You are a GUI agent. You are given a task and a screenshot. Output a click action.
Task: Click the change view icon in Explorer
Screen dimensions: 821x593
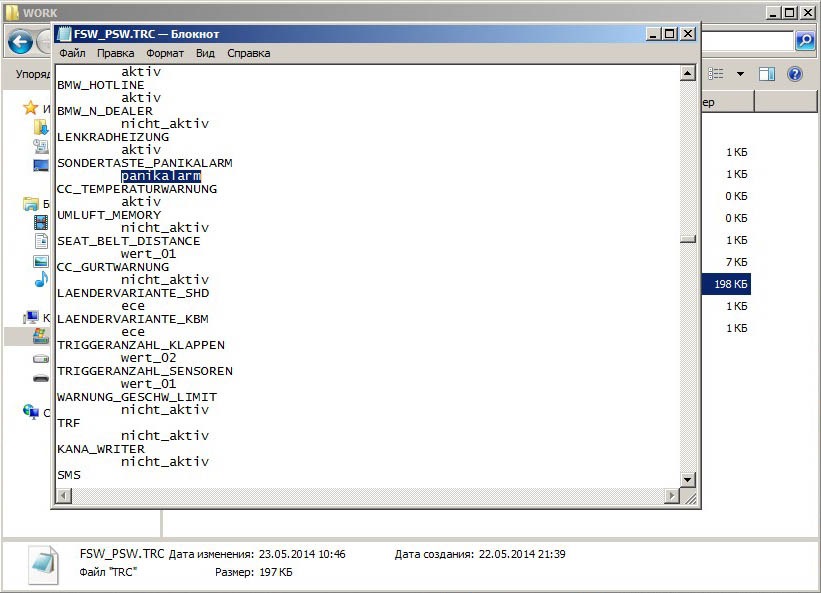point(716,74)
